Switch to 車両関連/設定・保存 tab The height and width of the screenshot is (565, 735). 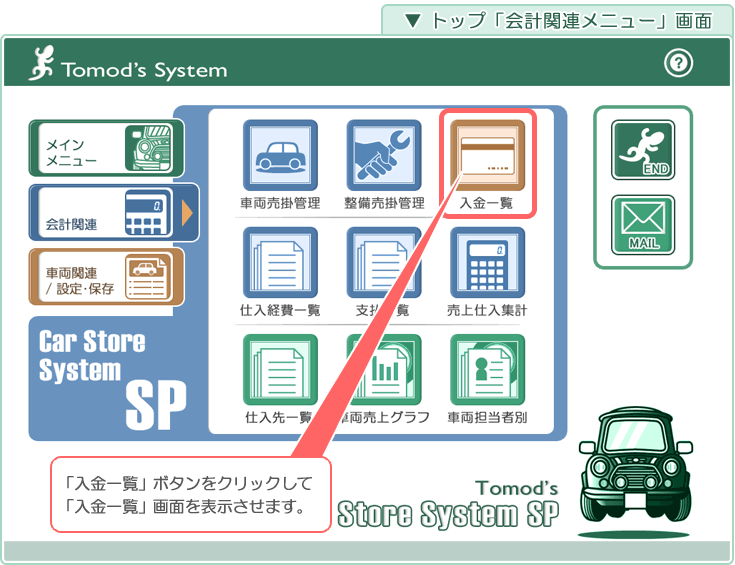[x=106, y=277]
